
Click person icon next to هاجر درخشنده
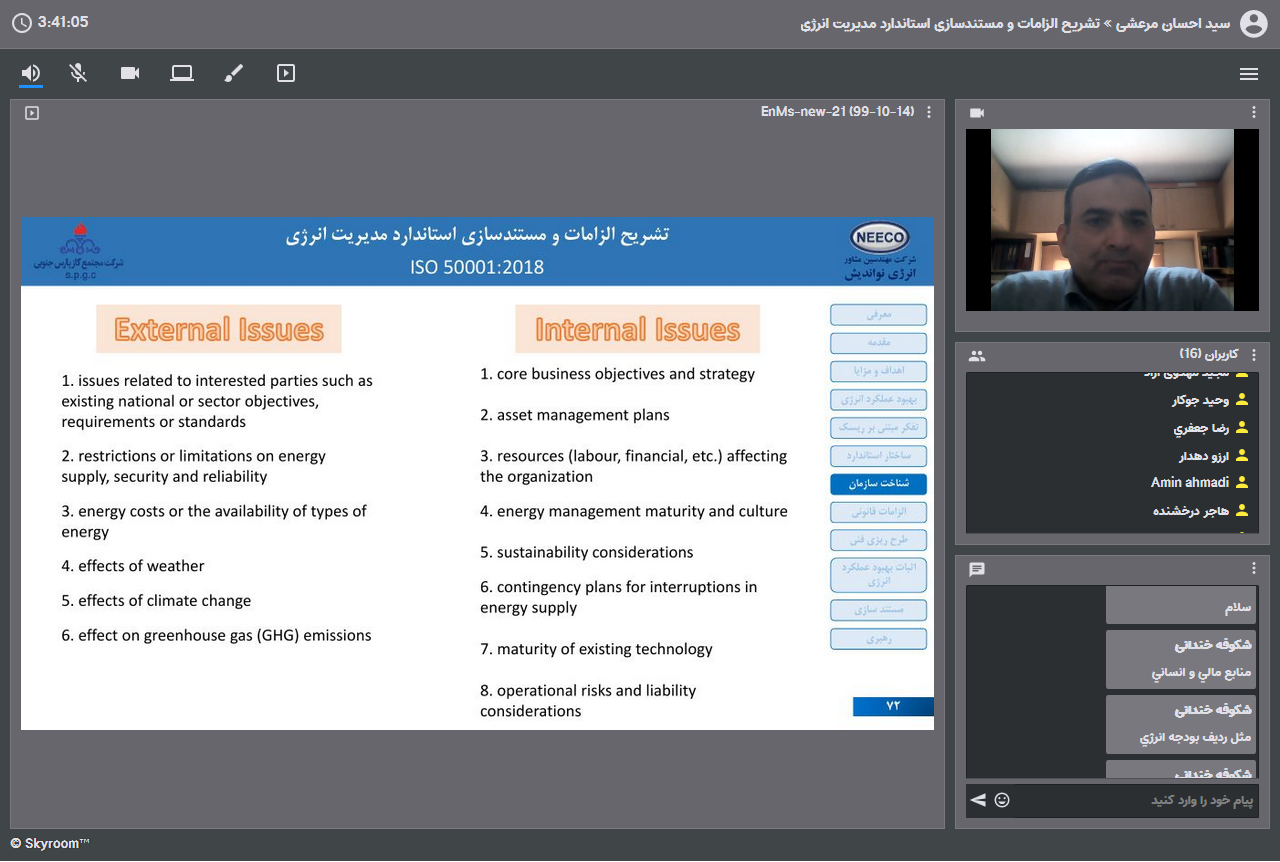pos(1242,511)
